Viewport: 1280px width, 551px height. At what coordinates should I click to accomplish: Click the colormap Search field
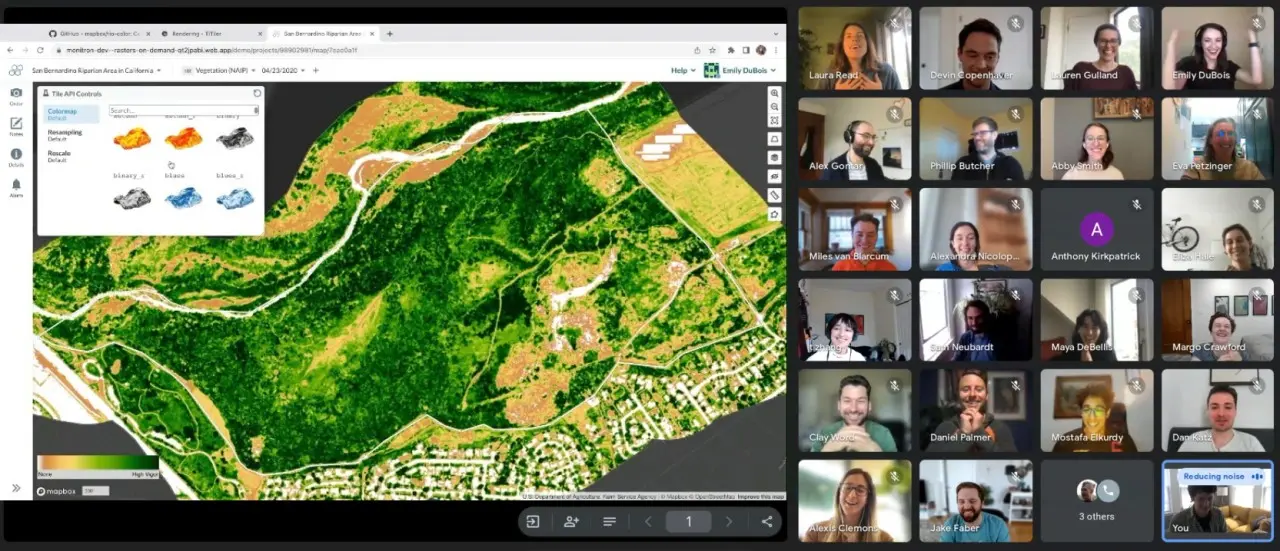(184, 110)
